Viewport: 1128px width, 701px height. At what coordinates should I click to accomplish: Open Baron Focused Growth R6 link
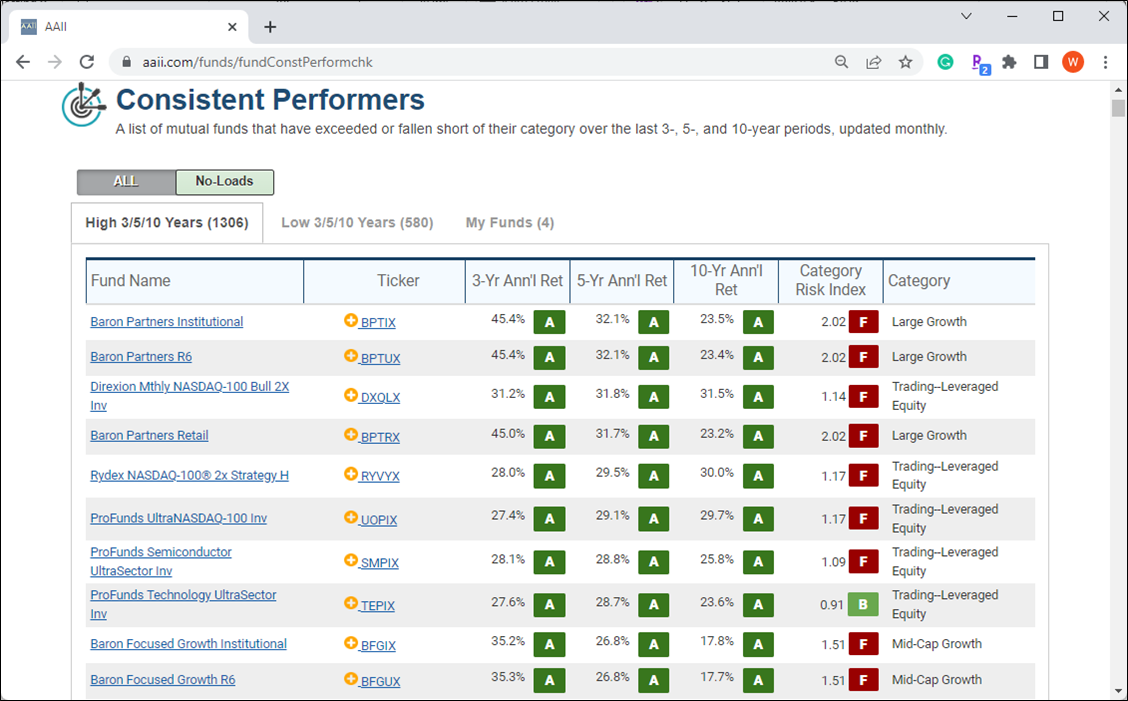click(163, 679)
